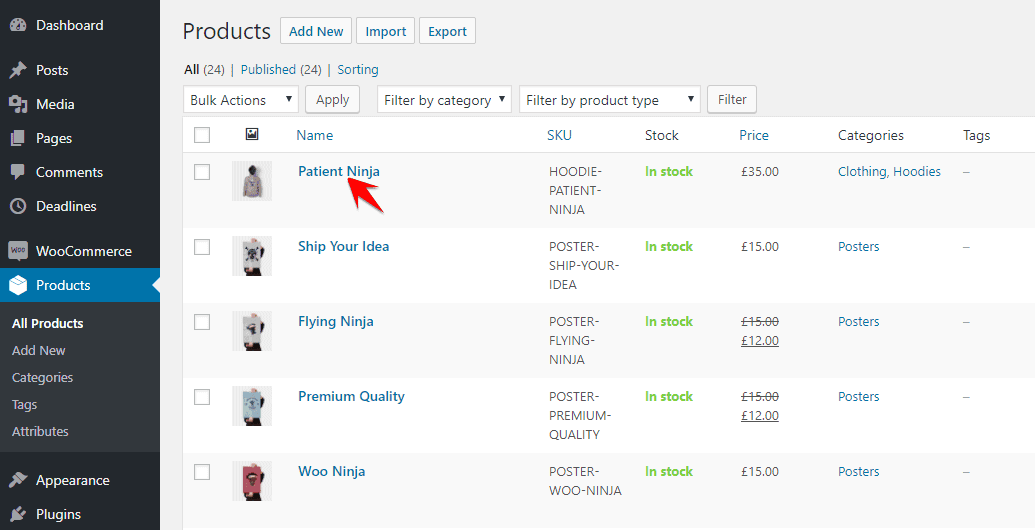Click the Dashboard gauge icon

coord(18,25)
